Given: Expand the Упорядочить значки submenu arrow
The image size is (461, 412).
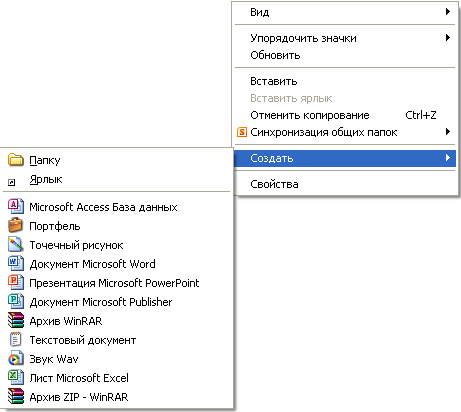Looking at the screenshot, I should pos(448,38).
